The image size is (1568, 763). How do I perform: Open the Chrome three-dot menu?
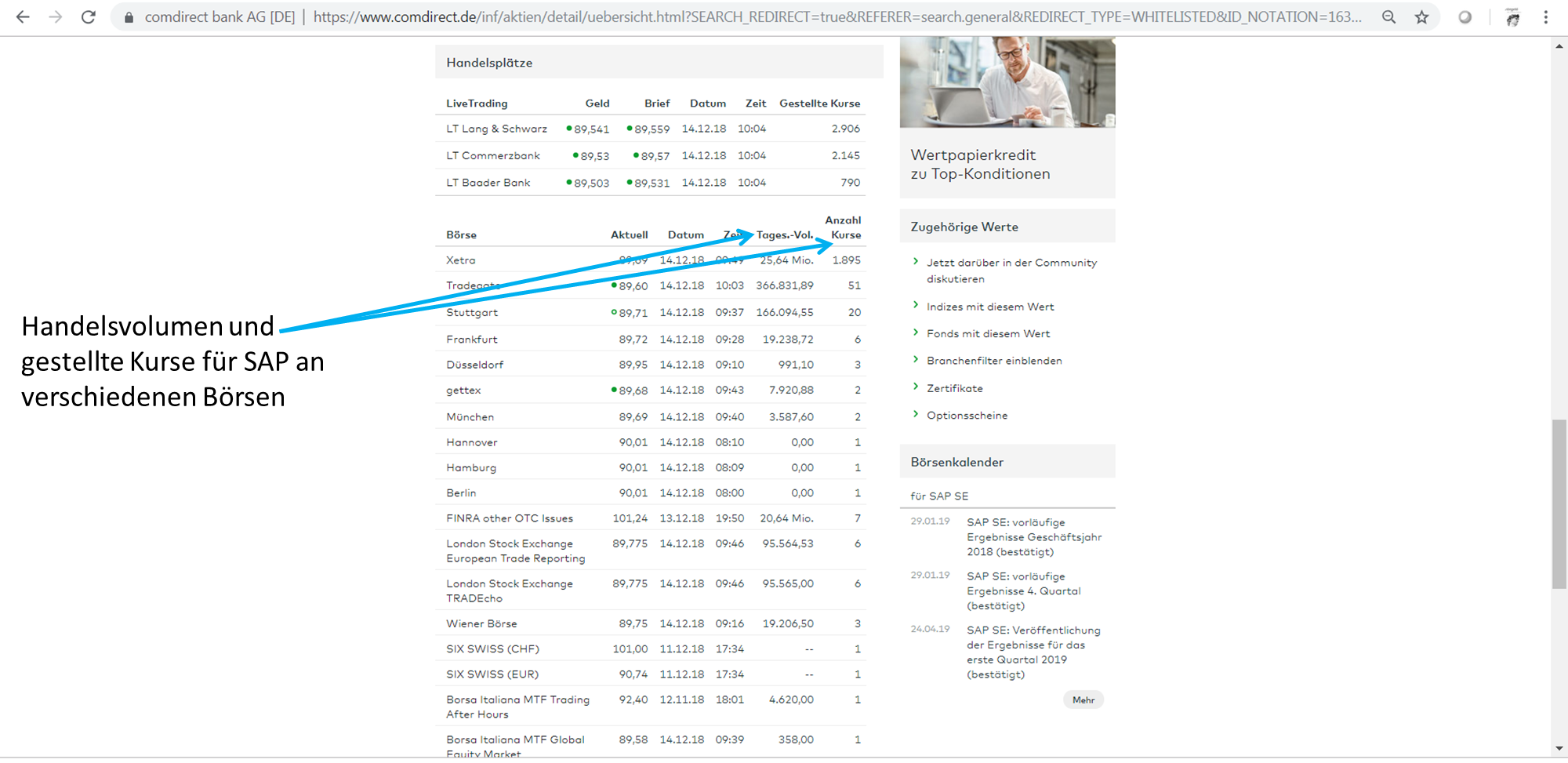tap(1545, 17)
